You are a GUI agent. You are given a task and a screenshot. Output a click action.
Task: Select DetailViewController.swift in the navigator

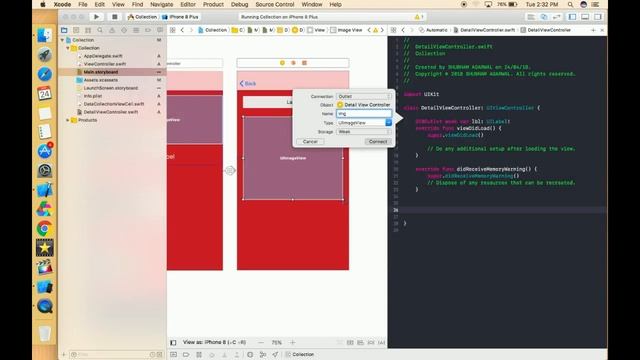click(111, 112)
